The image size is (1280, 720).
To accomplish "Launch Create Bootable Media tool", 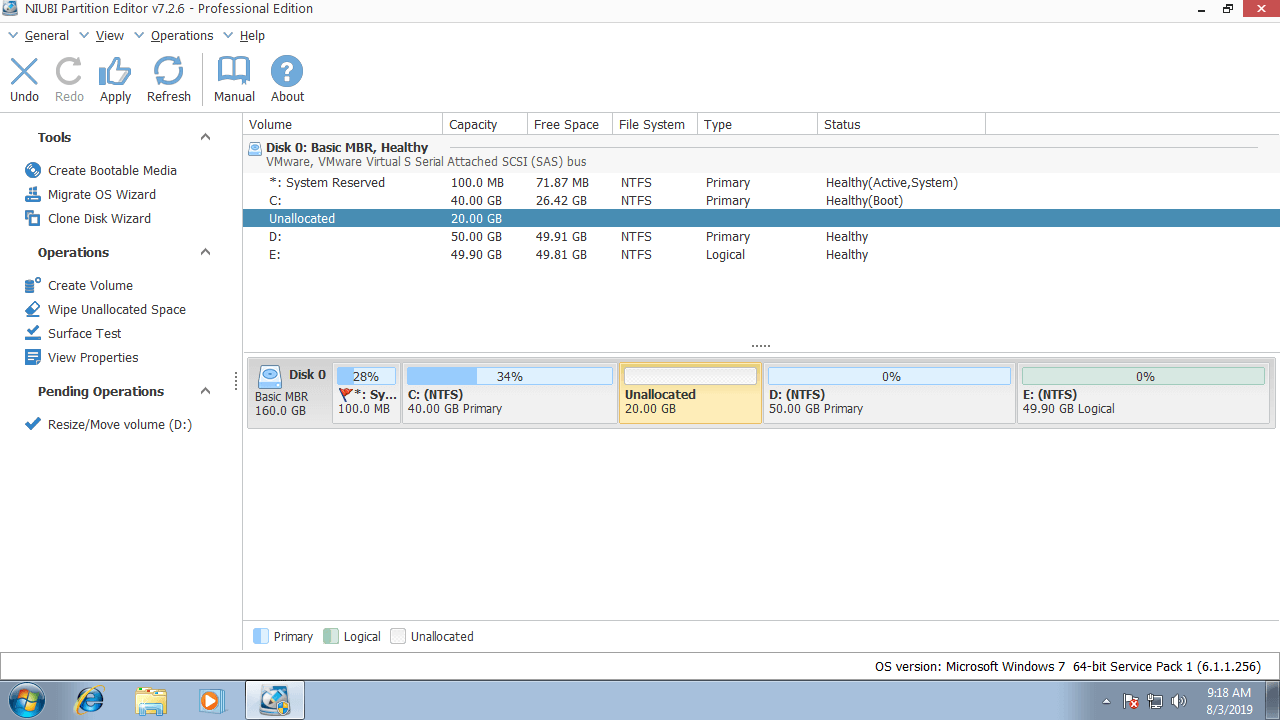I will point(112,171).
